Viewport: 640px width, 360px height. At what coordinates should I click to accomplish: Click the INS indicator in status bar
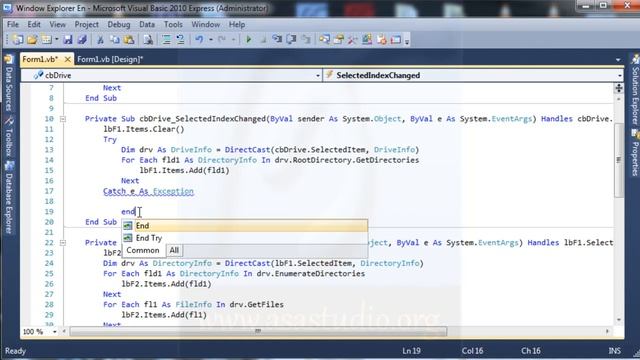(614, 351)
